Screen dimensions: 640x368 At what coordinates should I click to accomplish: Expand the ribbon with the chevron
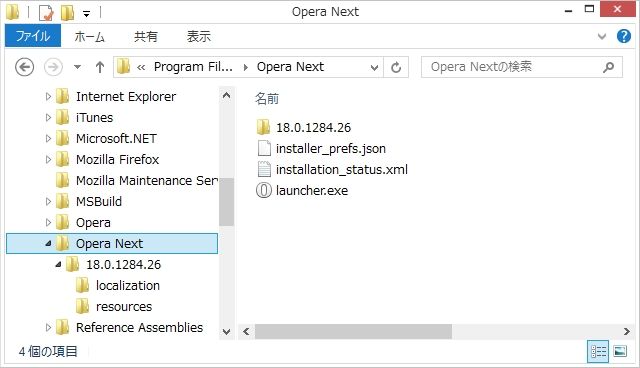pyautogui.click(x=602, y=36)
